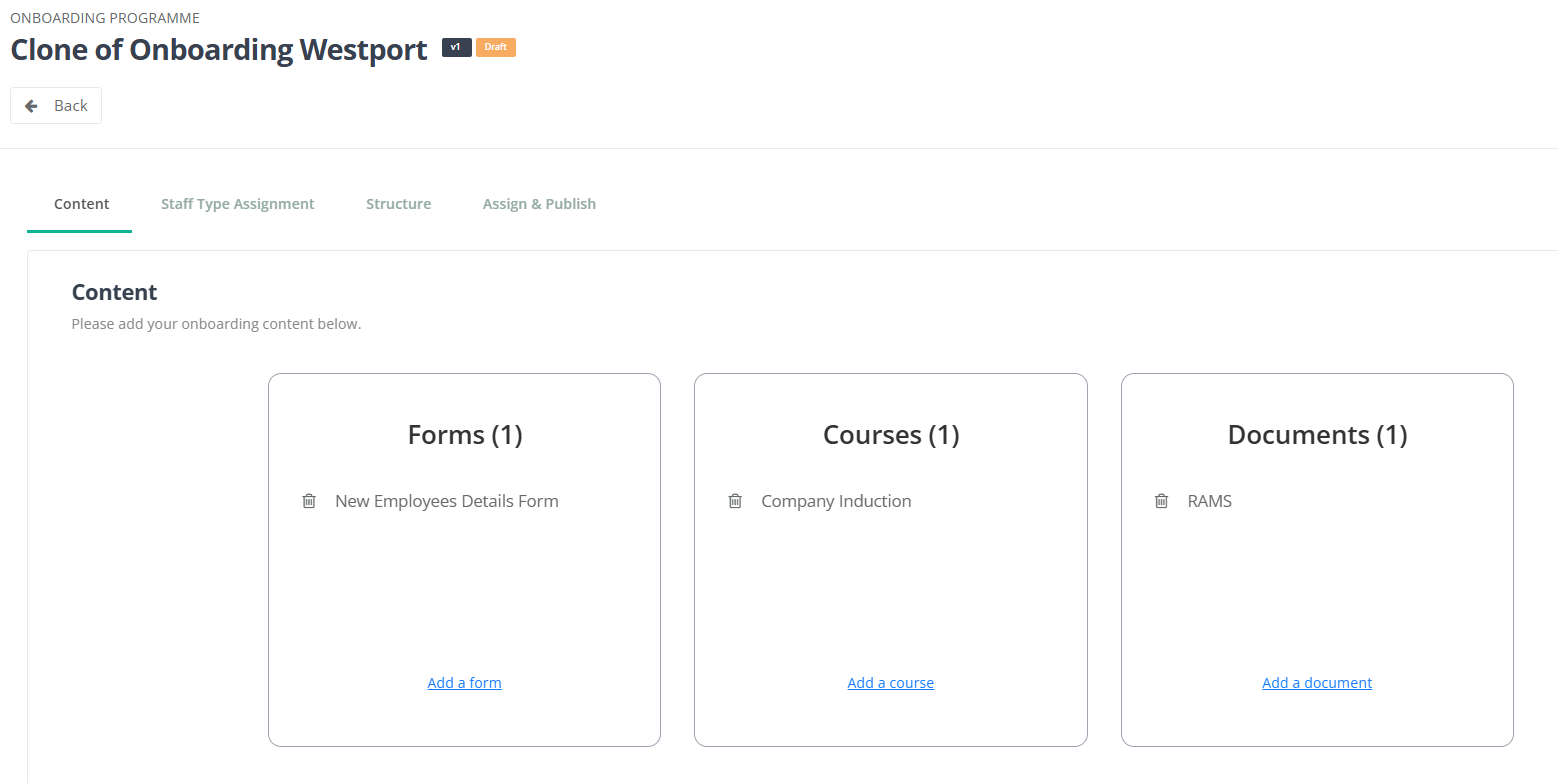This screenshot has height=783, width=1558.
Task: Click the Company Induction course name
Action: pos(836,500)
